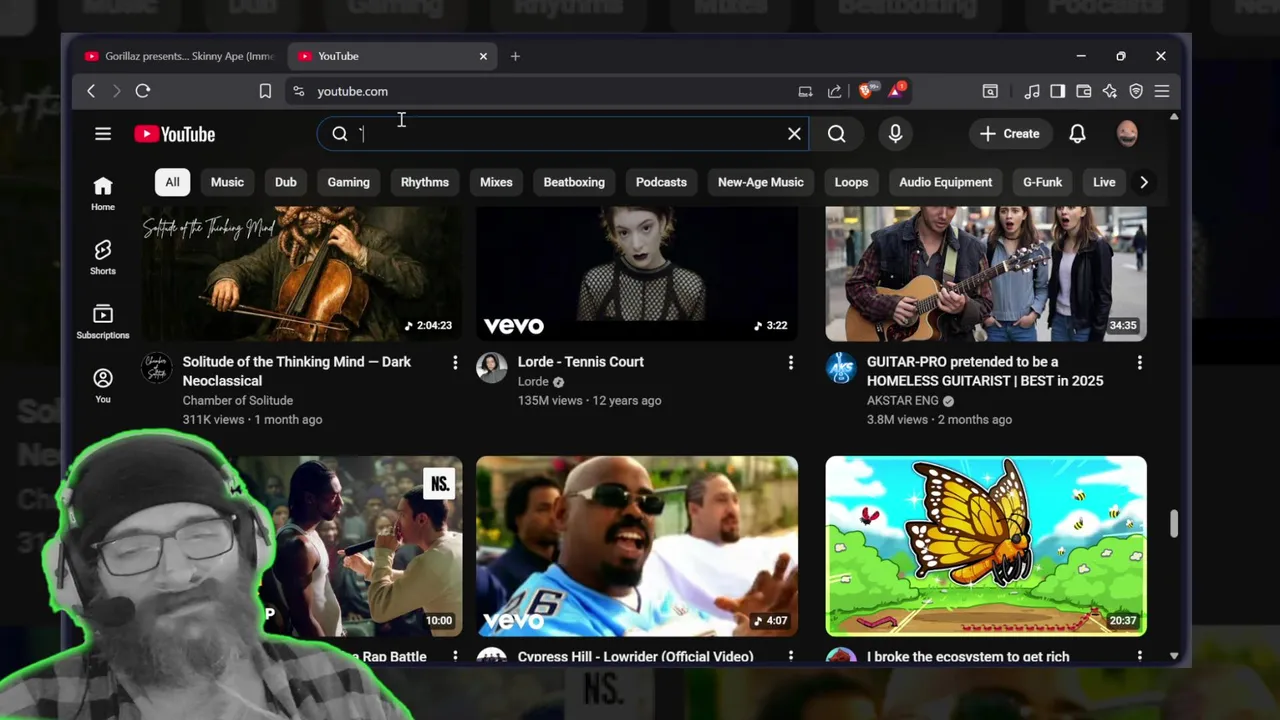Open options menu for Lorde Tennis Court
Viewport: 1280px width, 720px height.
(x=791, y=362)
